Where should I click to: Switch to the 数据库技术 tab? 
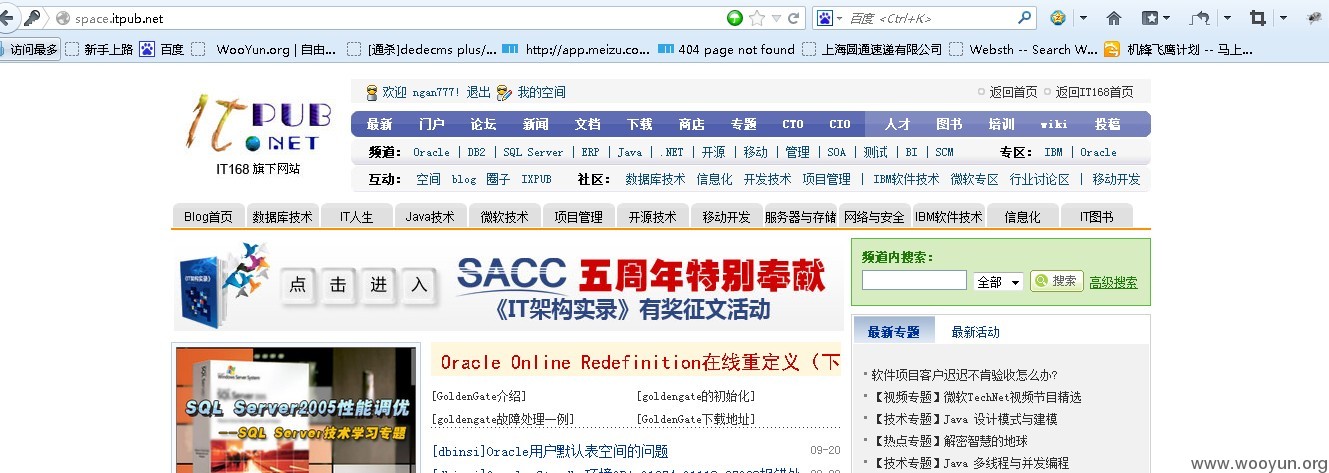point(283,216)
